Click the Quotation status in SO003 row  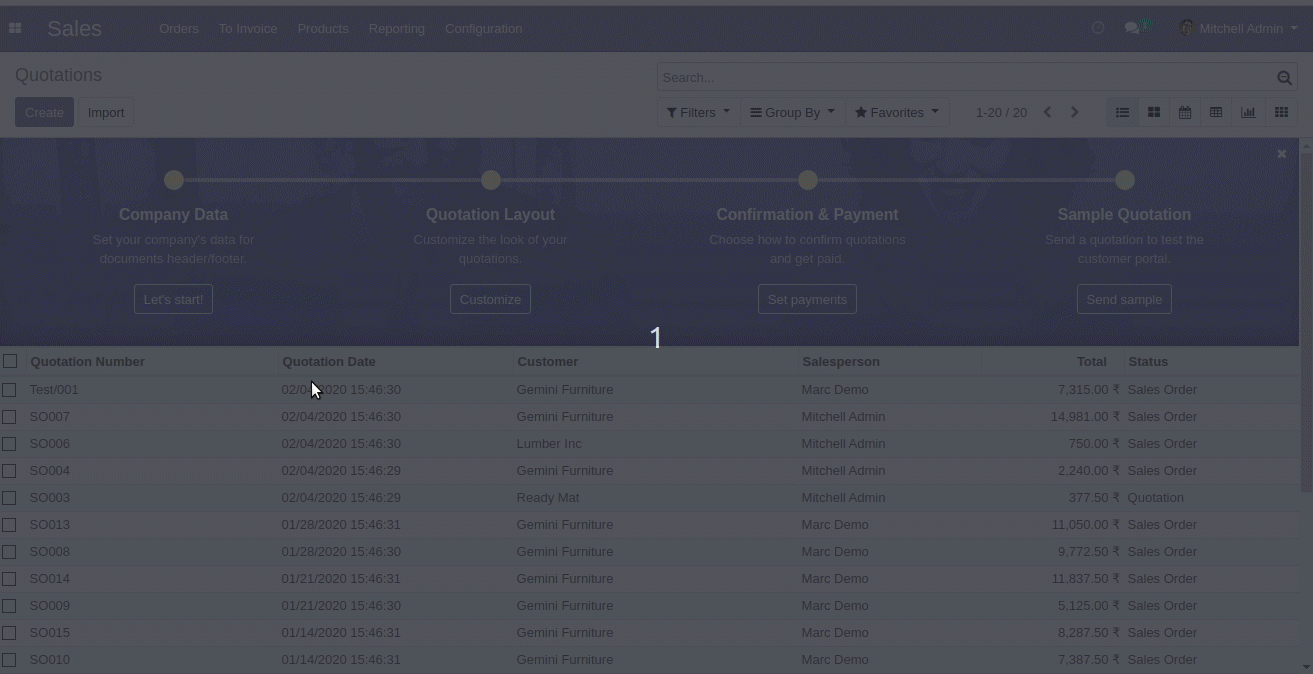tap(1155, 497)
